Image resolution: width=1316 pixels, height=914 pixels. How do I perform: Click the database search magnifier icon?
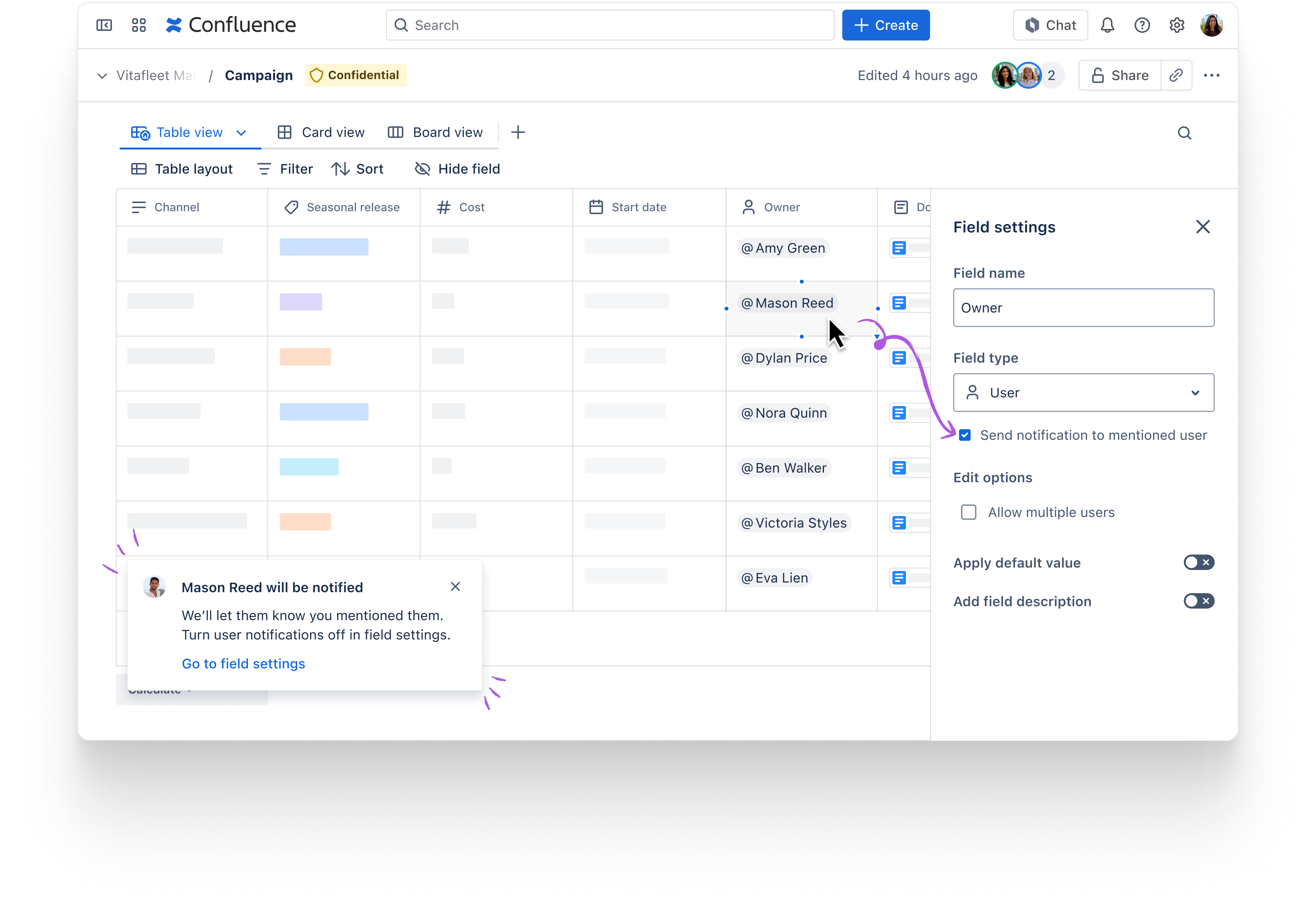(x=1184, y=133)
